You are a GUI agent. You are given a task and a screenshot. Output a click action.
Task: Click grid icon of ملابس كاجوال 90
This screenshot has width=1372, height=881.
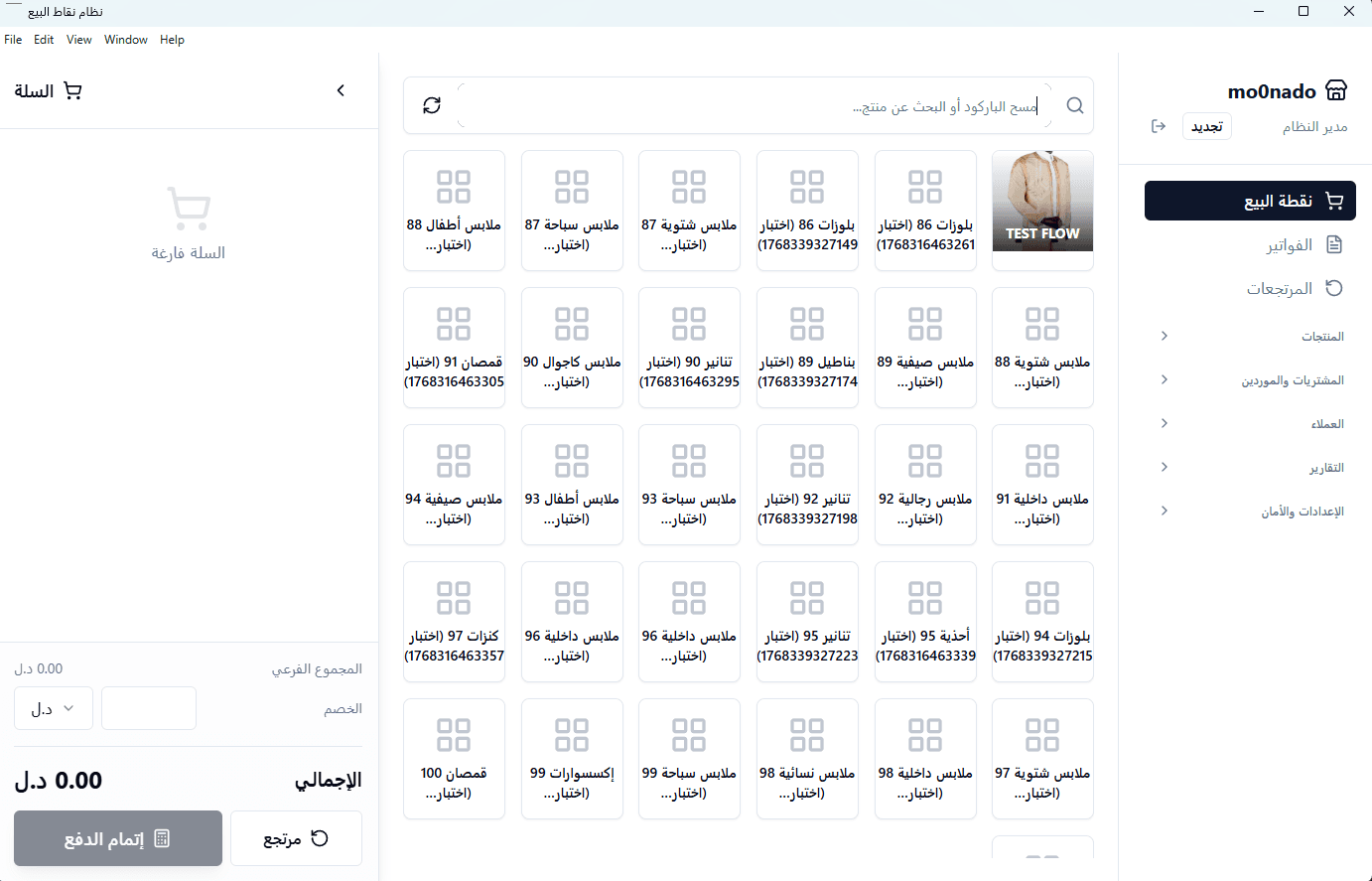pyautogui.click(x=572, y=324)
